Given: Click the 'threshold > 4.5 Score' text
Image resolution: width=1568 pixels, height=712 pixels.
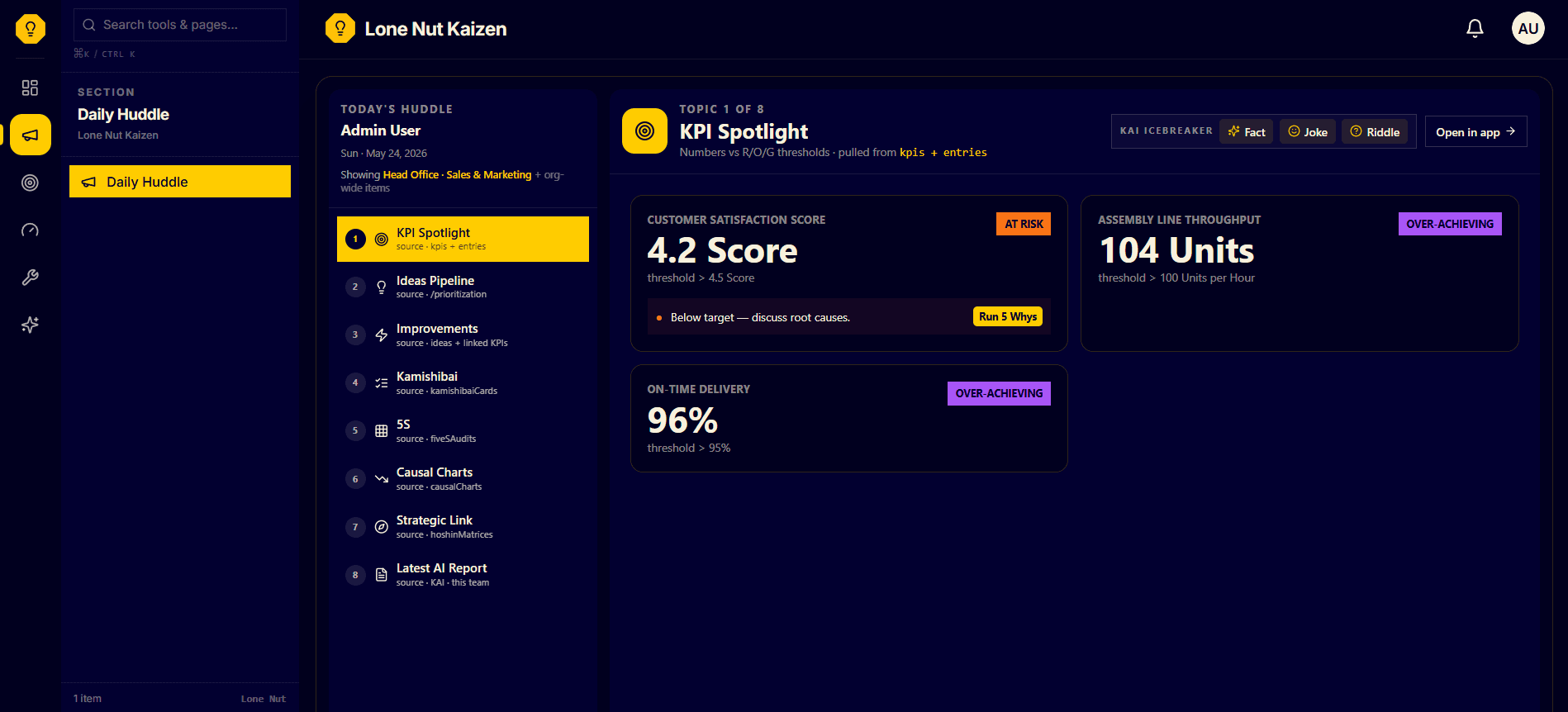Looking at the screenshot, I should click(701, 278).
